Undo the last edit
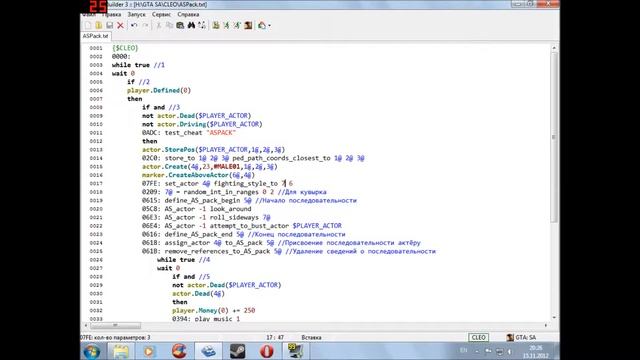The width and height of the screenshot is (640, 360). pyautogui.click(x=134, y=25)
